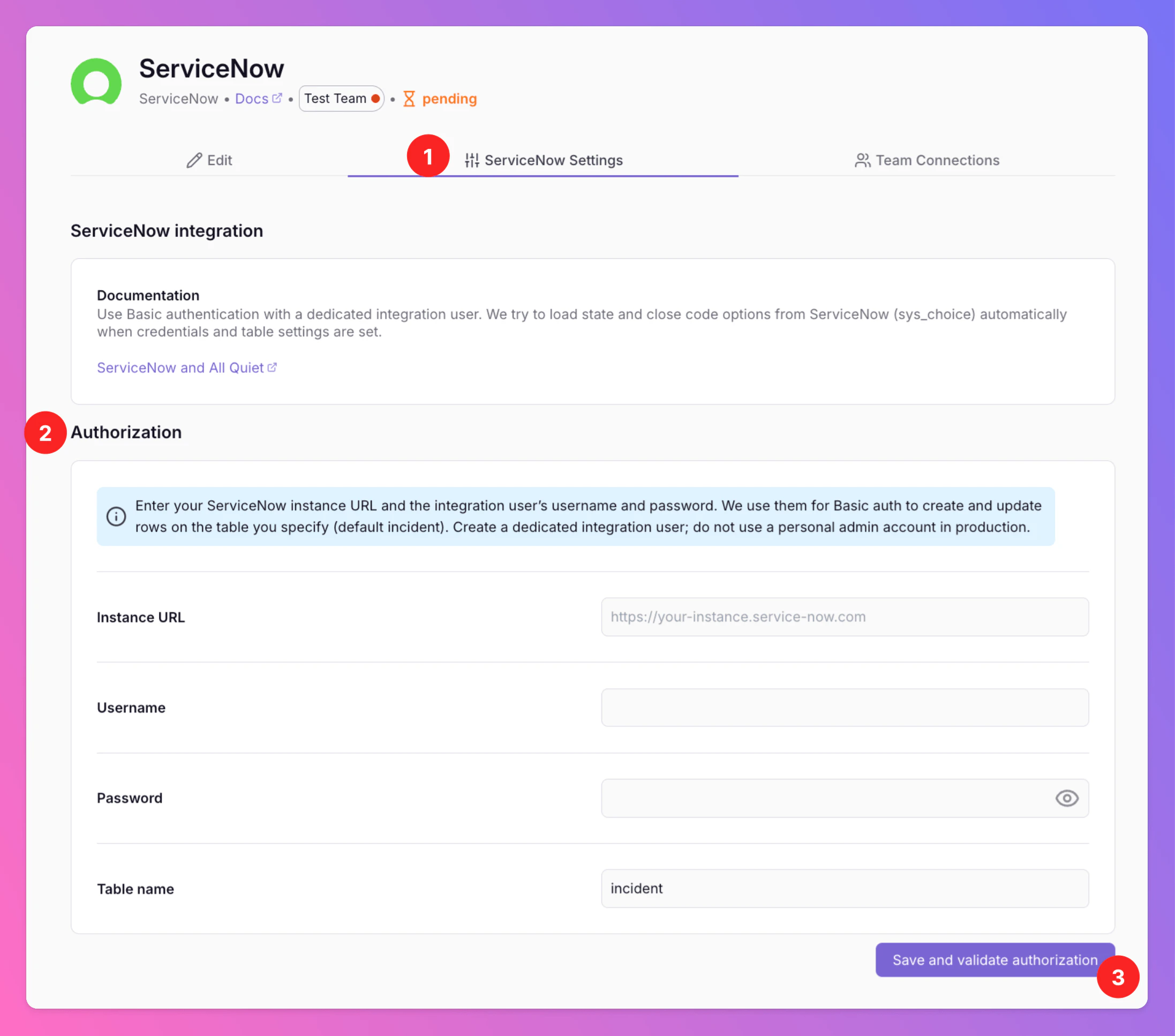Image resolution: width=1175 pixels, height=1036 pixels.
Task: Click the green ServiceNow logo icon
Action: click(x=96, y=83)
